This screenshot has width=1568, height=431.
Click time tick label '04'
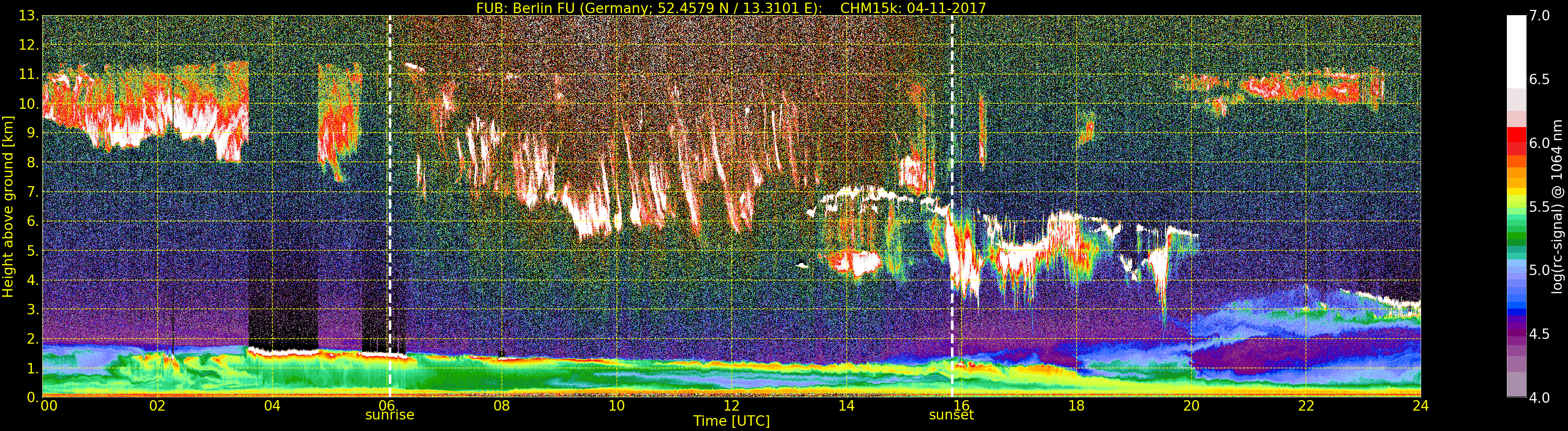pyautogui.click(x=272, y=405)
